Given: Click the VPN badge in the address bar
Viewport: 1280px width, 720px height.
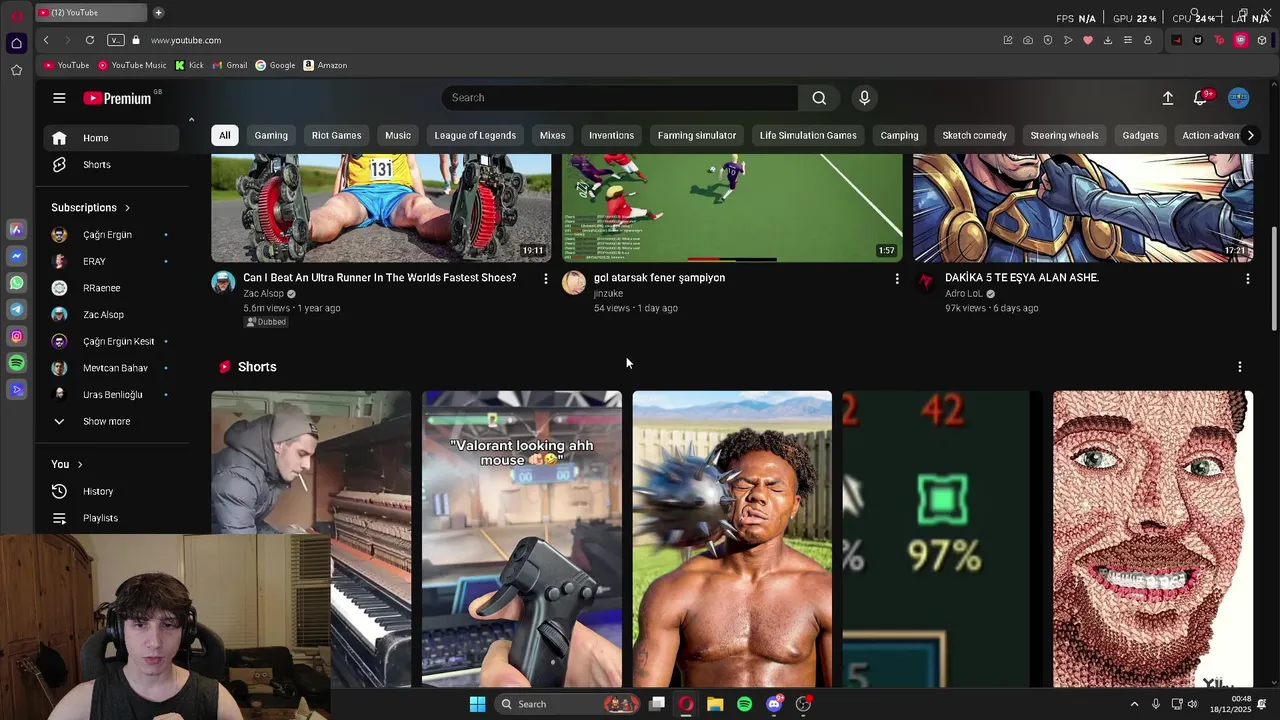Looking at the screenshot, I should click(x=116, y=40).
